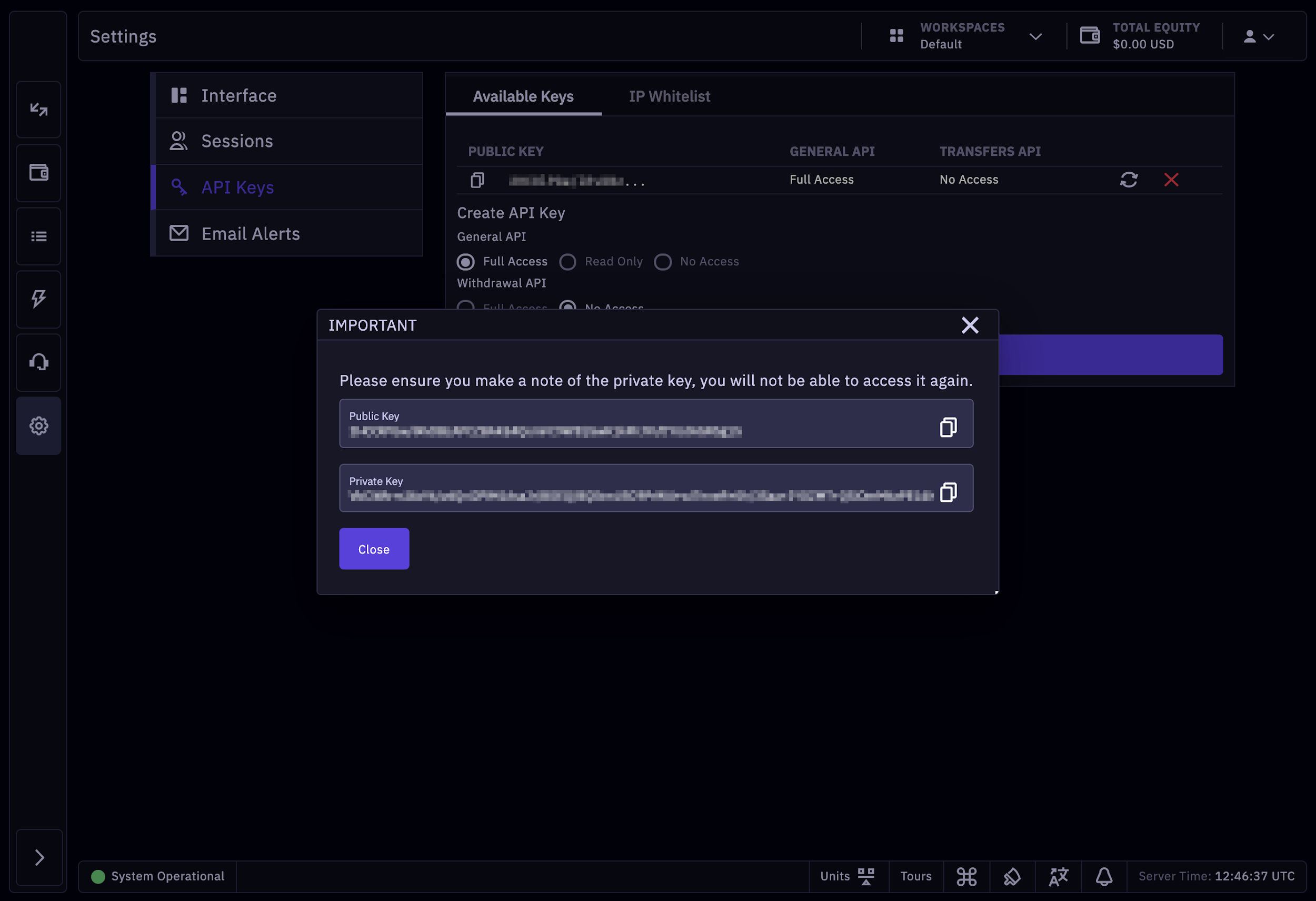
Task: Open the user account dropdown
Action: (1258, 37)
